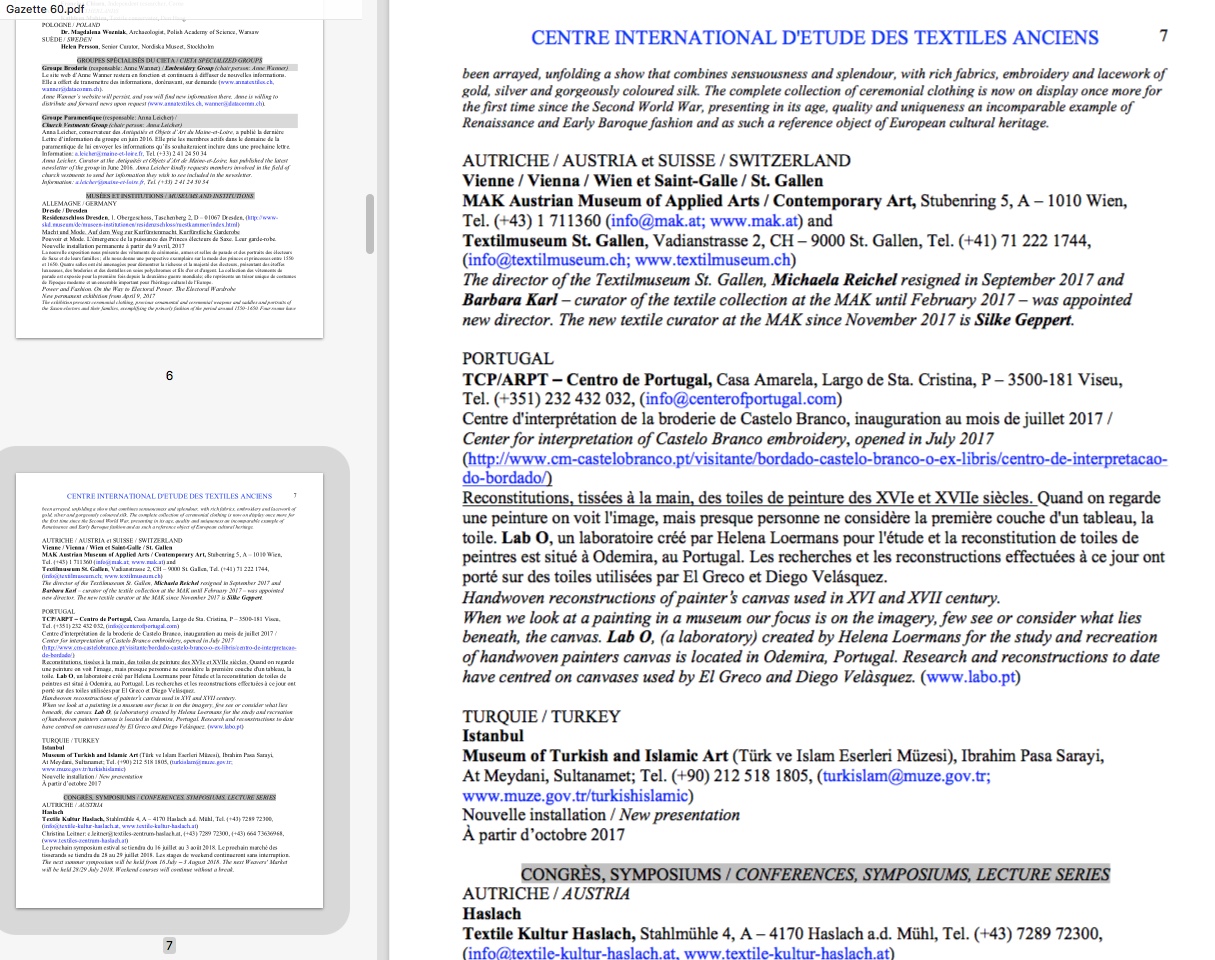
Task: Click the Gazette 60.pdf title in sidebar
Action: (44, 8)
